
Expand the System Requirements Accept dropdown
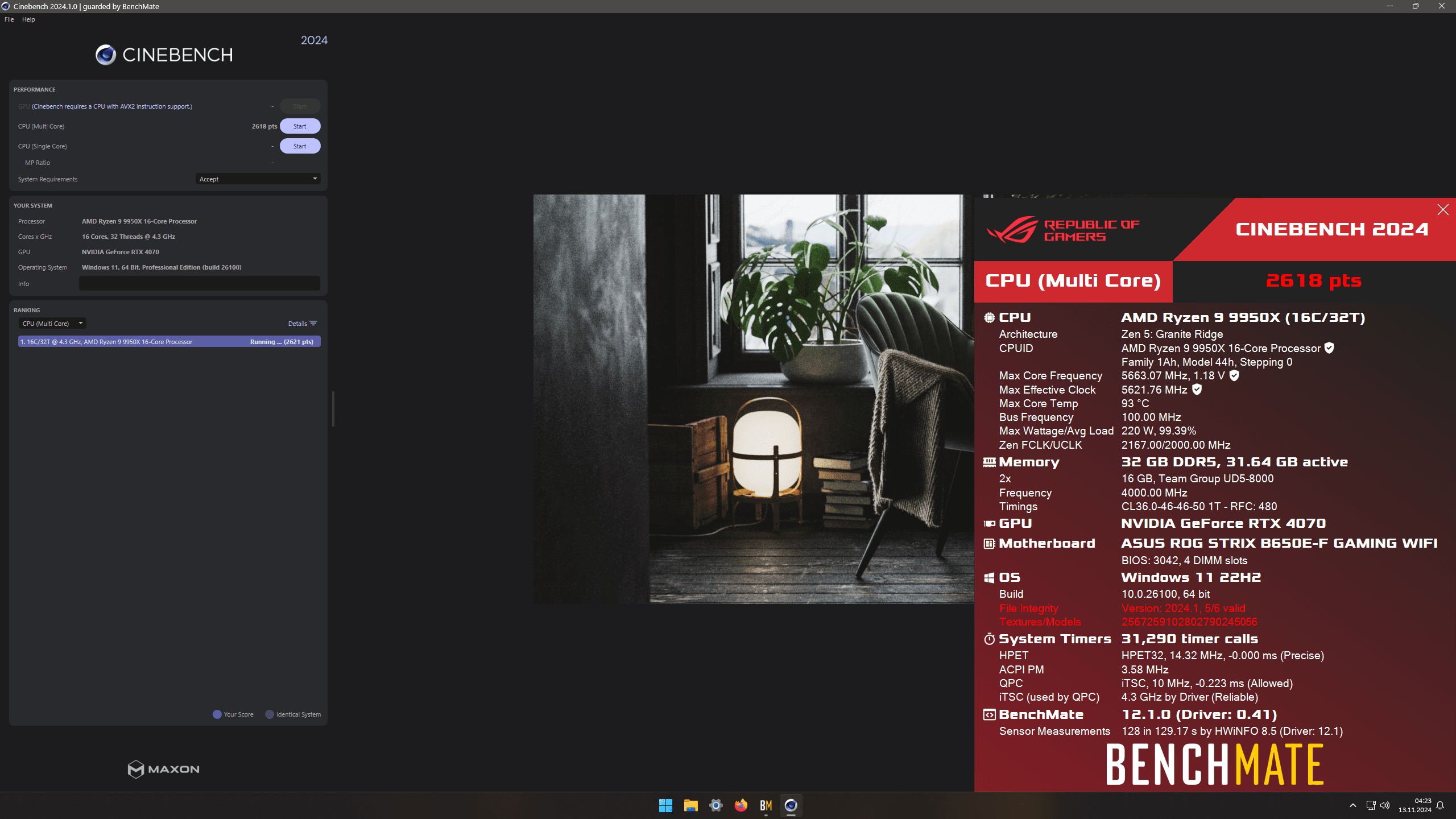click(x=258, y=179)
